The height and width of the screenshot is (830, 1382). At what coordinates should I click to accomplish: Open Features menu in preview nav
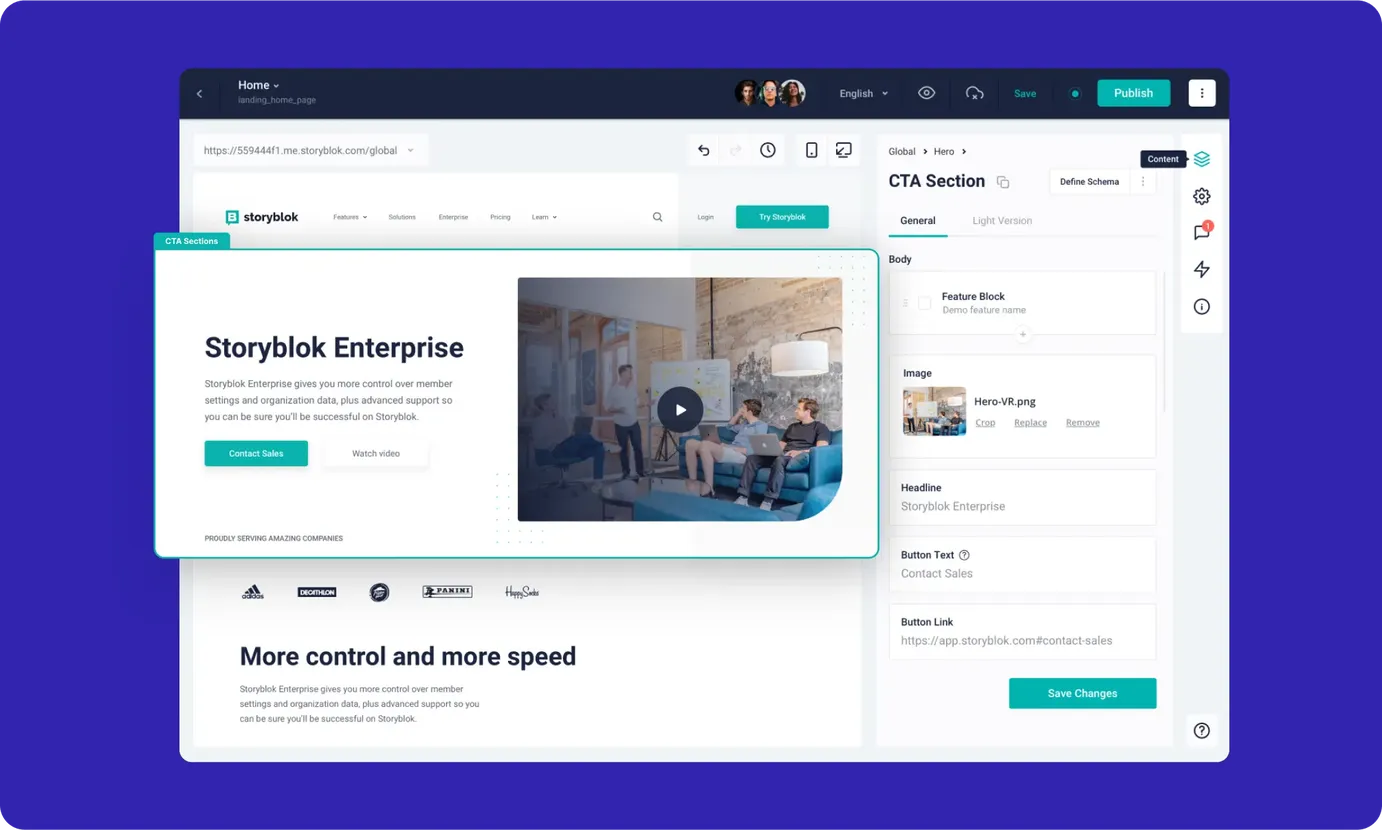pos(350,217)
